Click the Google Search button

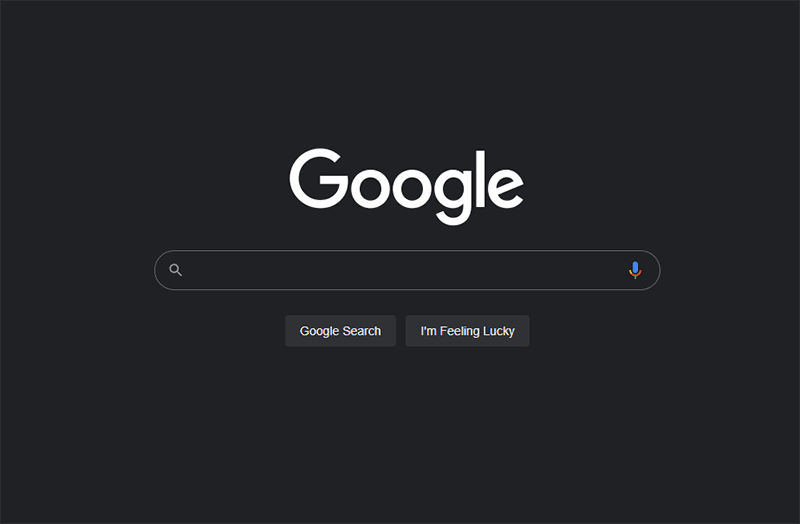point(340,331)
